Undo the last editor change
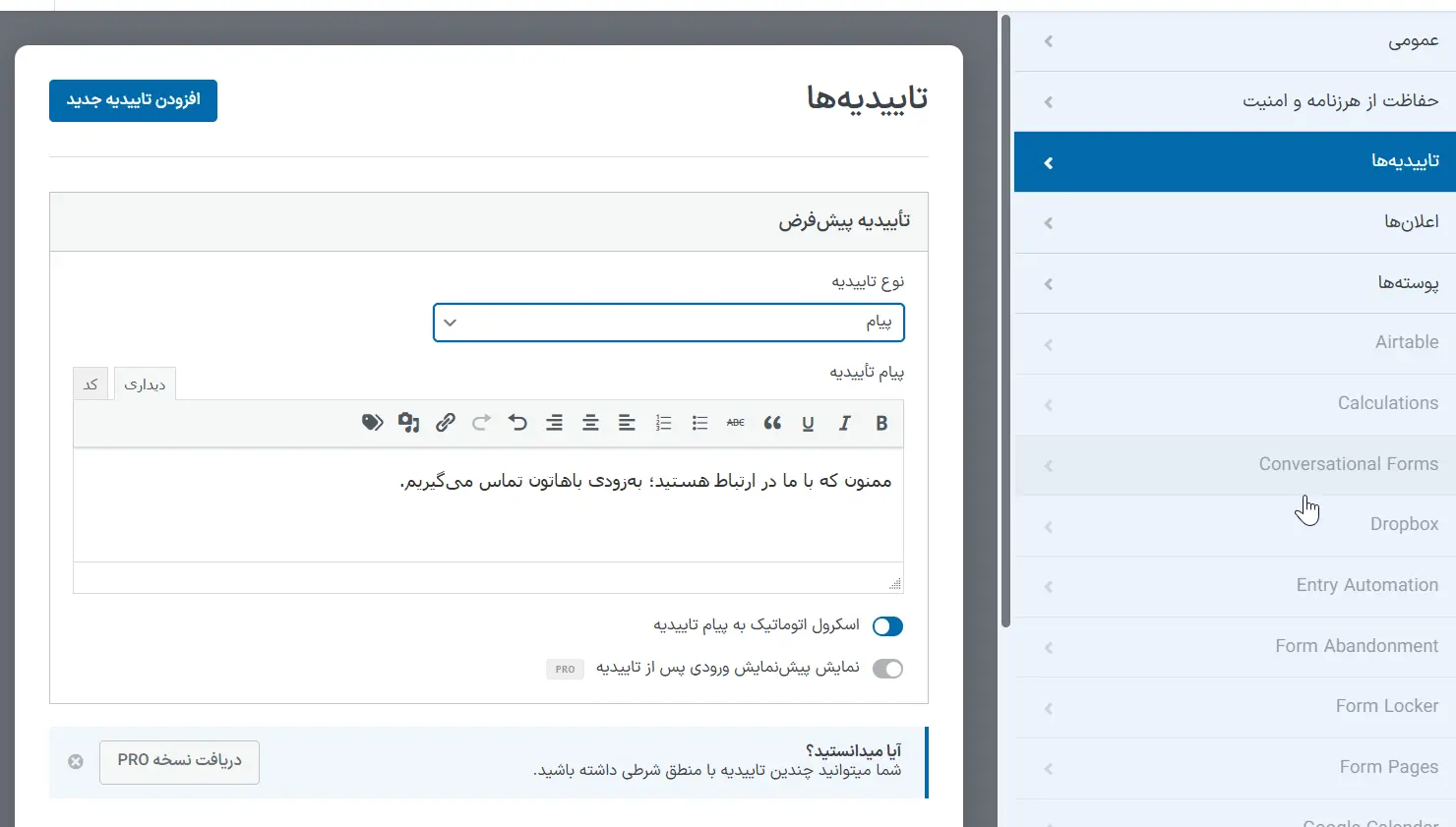Viewport: 1456px width, 827px height. pos(517,423)
